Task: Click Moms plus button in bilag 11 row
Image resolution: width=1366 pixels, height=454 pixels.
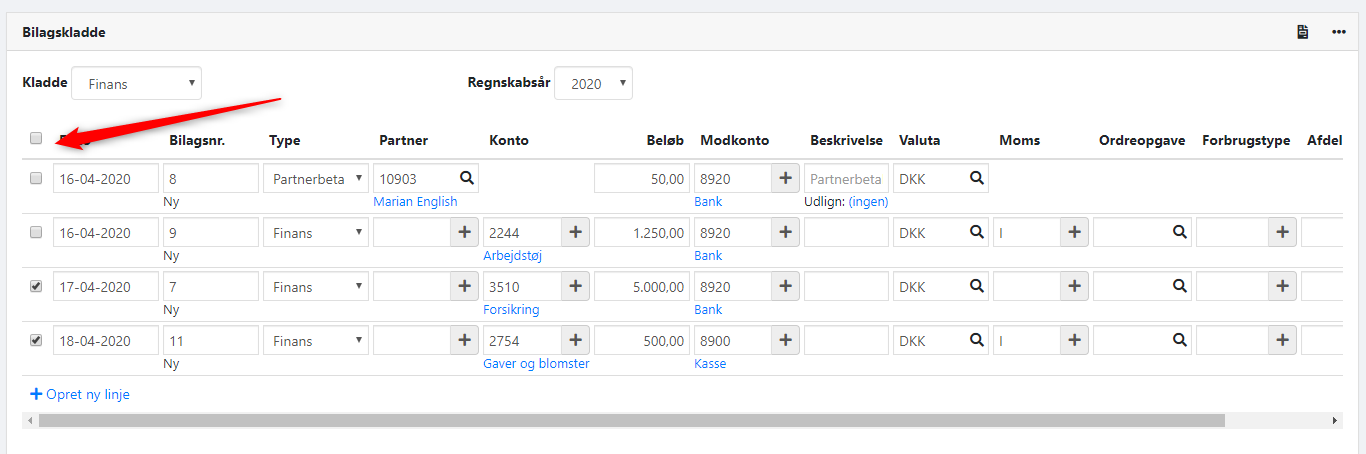Action: click(x=1074, y=341)
